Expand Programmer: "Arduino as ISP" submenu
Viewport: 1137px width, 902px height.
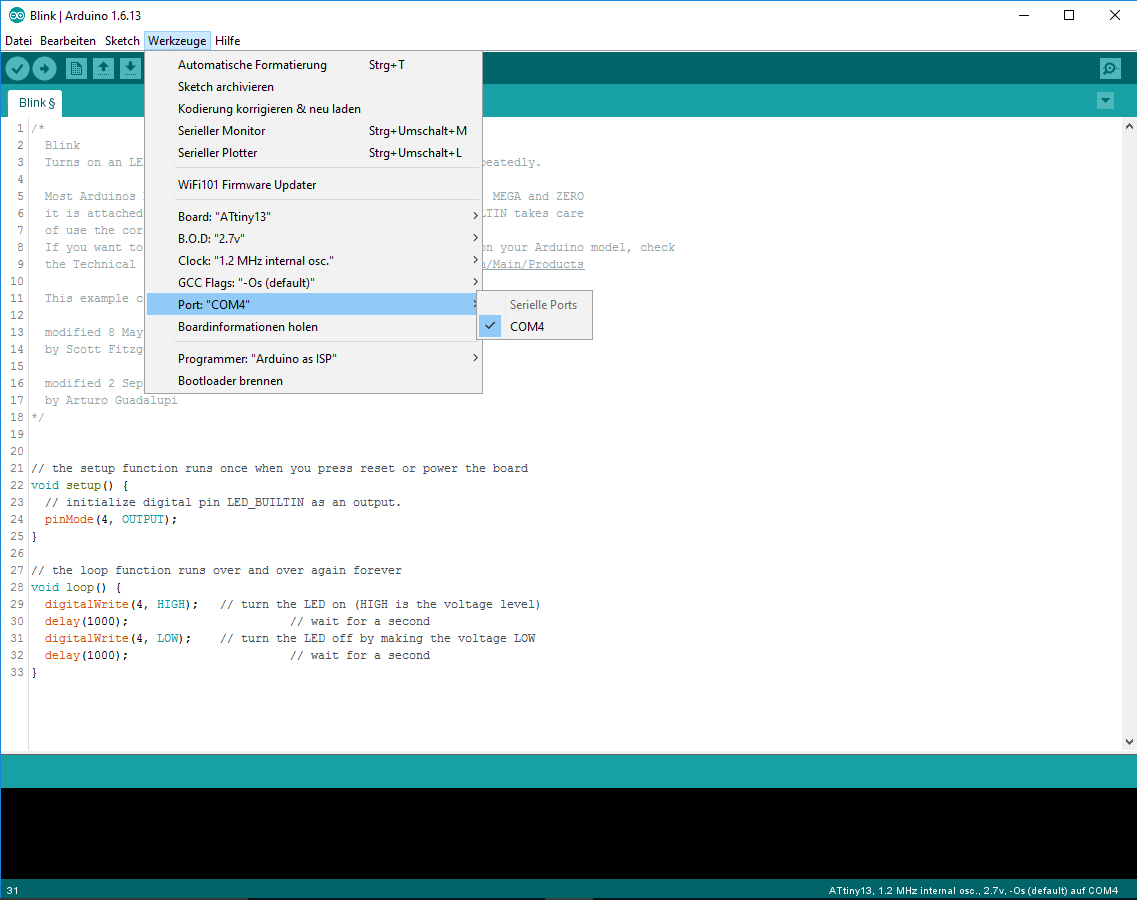314,359
